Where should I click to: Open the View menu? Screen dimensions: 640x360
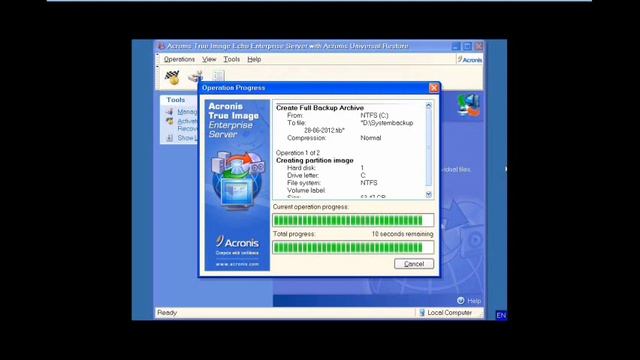click(x=209, y=59)
